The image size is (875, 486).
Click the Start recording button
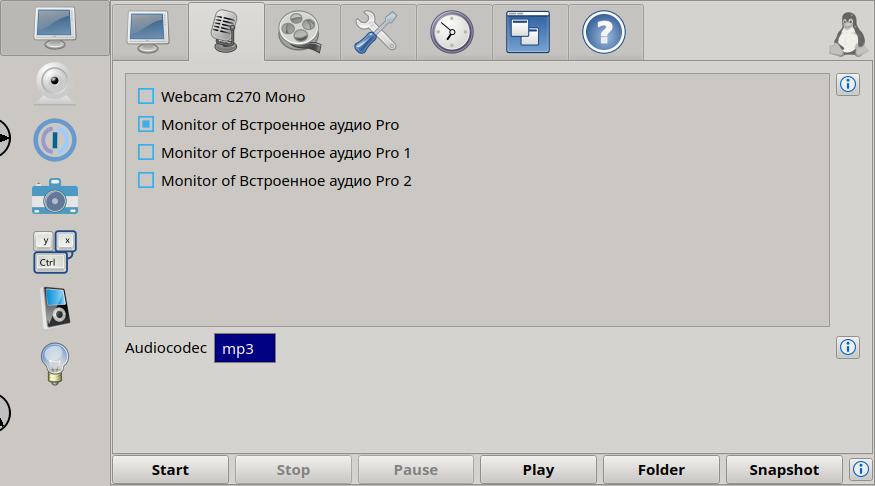170,470
